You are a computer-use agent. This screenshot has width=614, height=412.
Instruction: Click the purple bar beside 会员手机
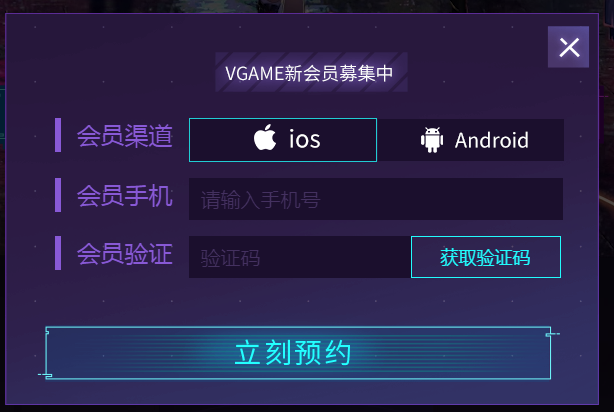pyautogui.click(x=58, y=195)
